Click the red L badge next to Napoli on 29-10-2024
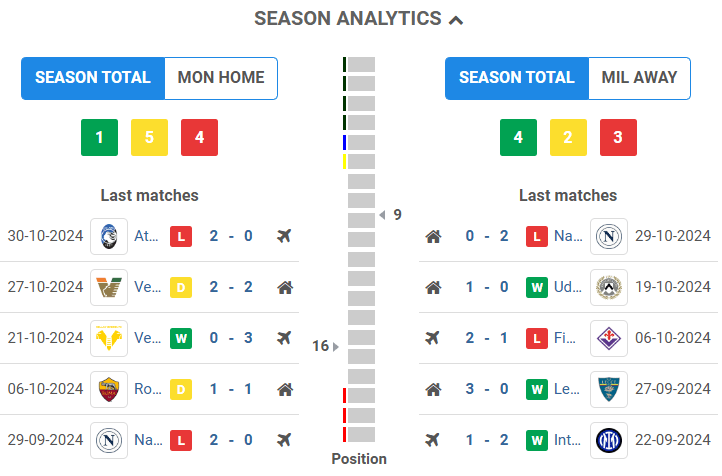722x476 pixels. coord(537,237)
